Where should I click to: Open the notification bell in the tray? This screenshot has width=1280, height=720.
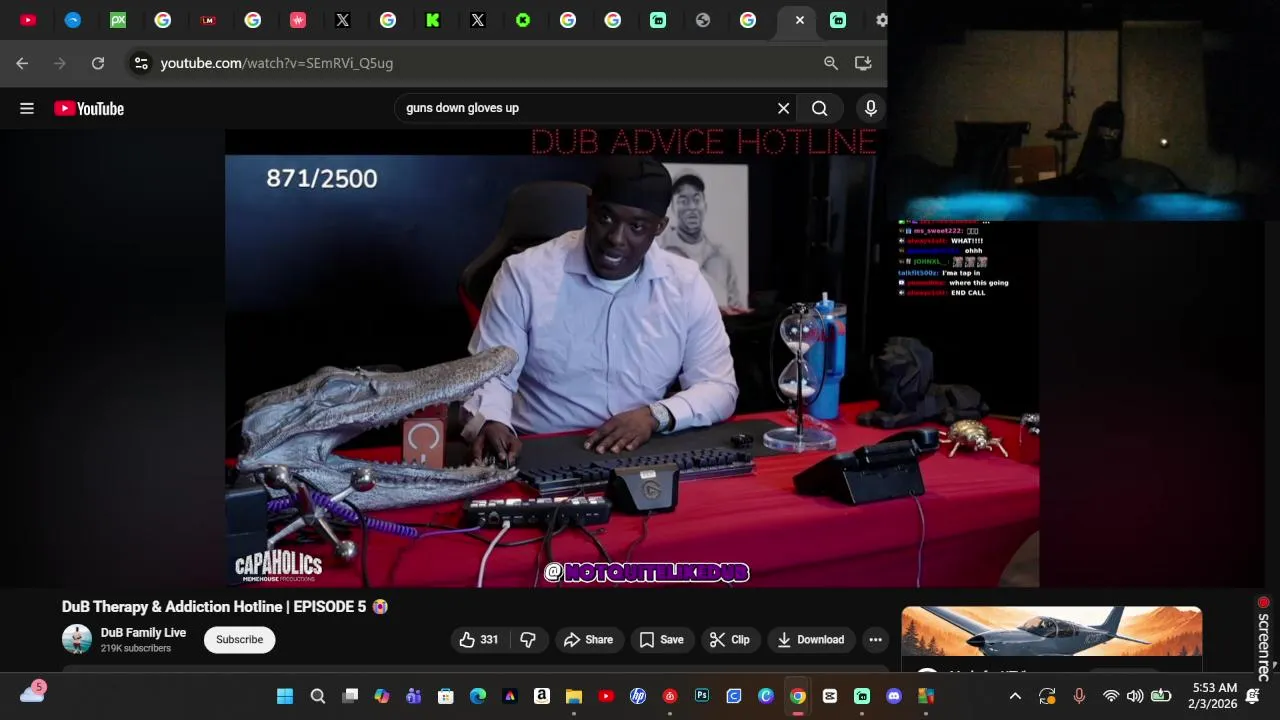(1253, 696)
